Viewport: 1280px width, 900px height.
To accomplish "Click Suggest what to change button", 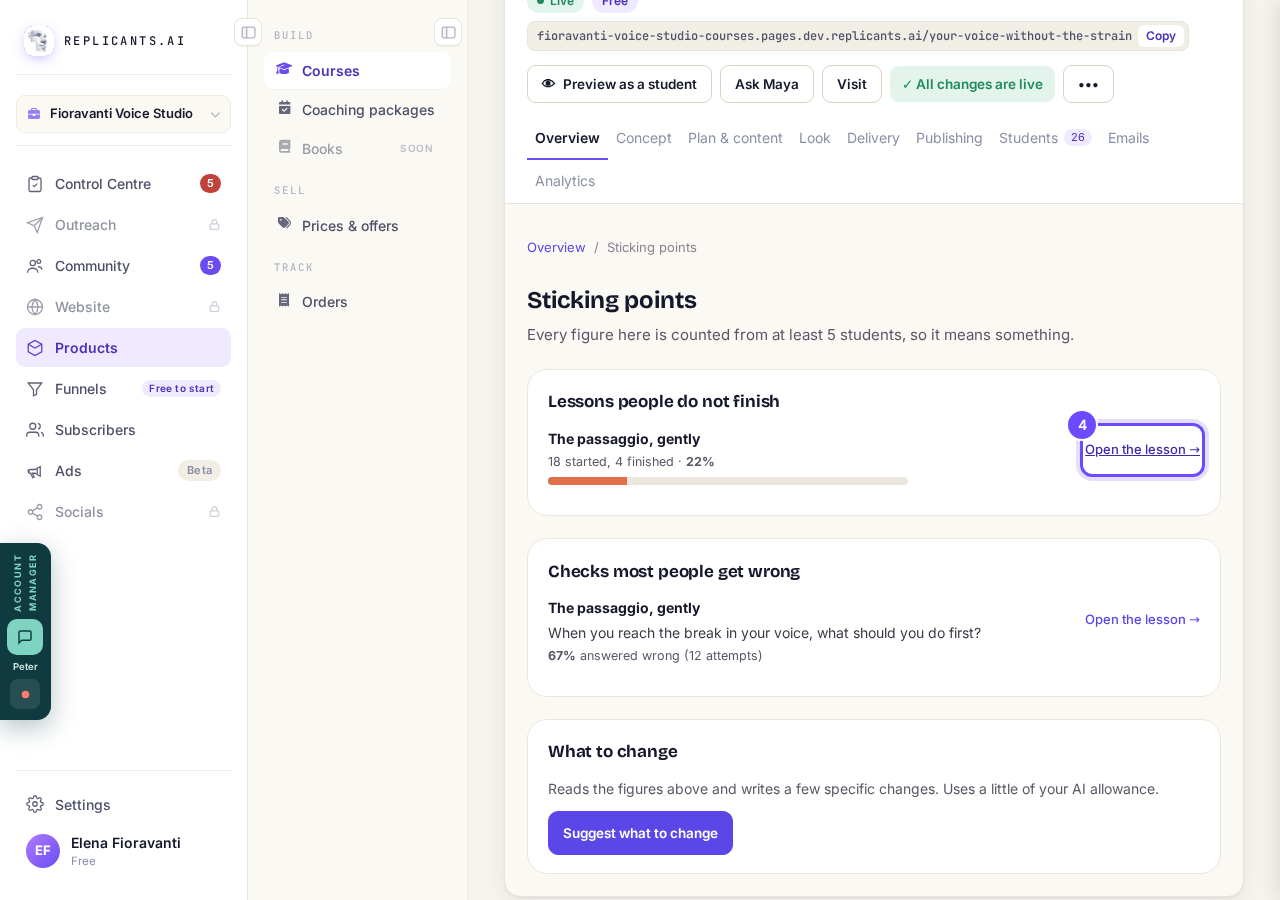I will coord(640,833).
